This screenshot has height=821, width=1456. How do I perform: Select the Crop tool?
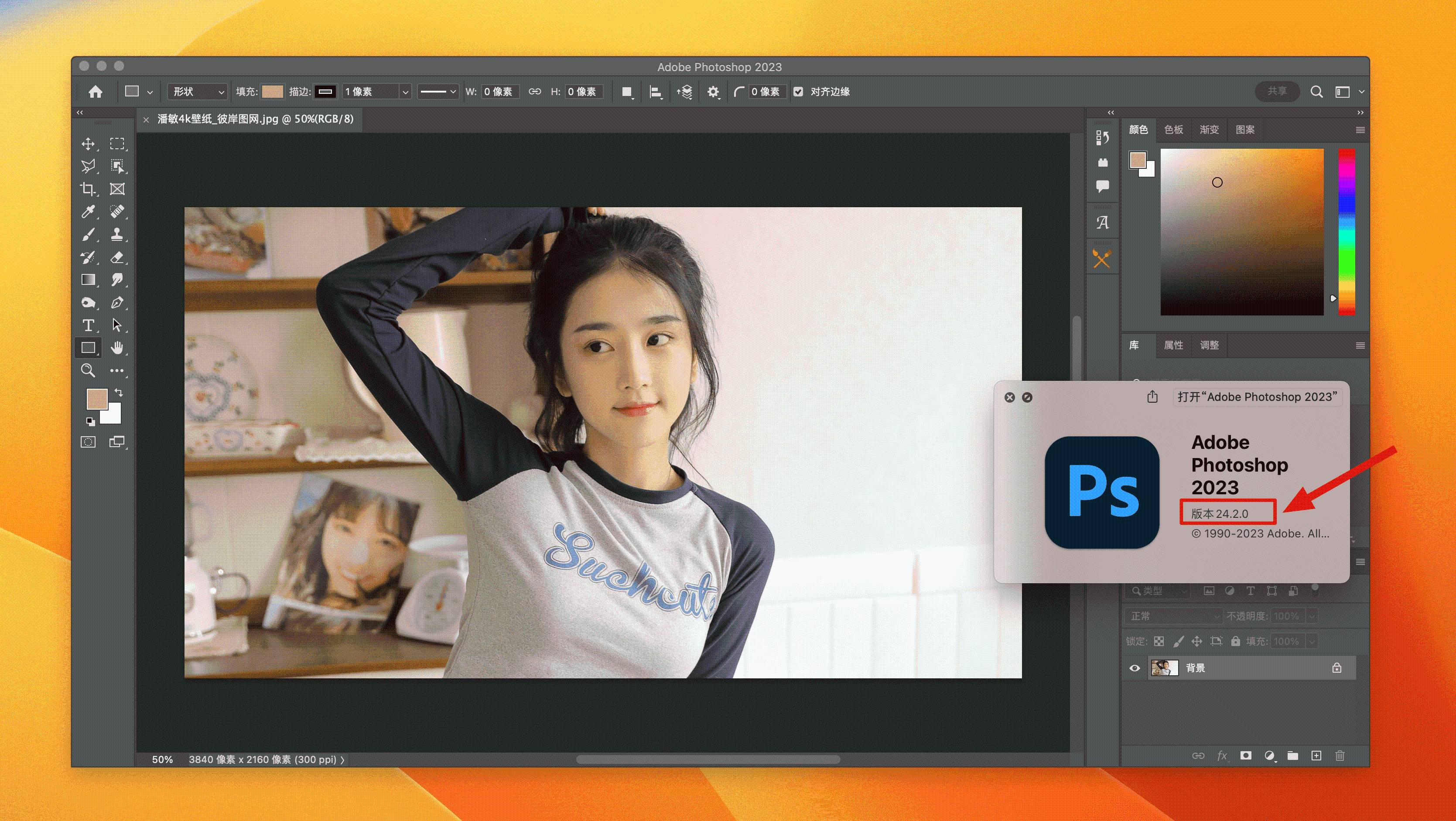tap(88, 189)
